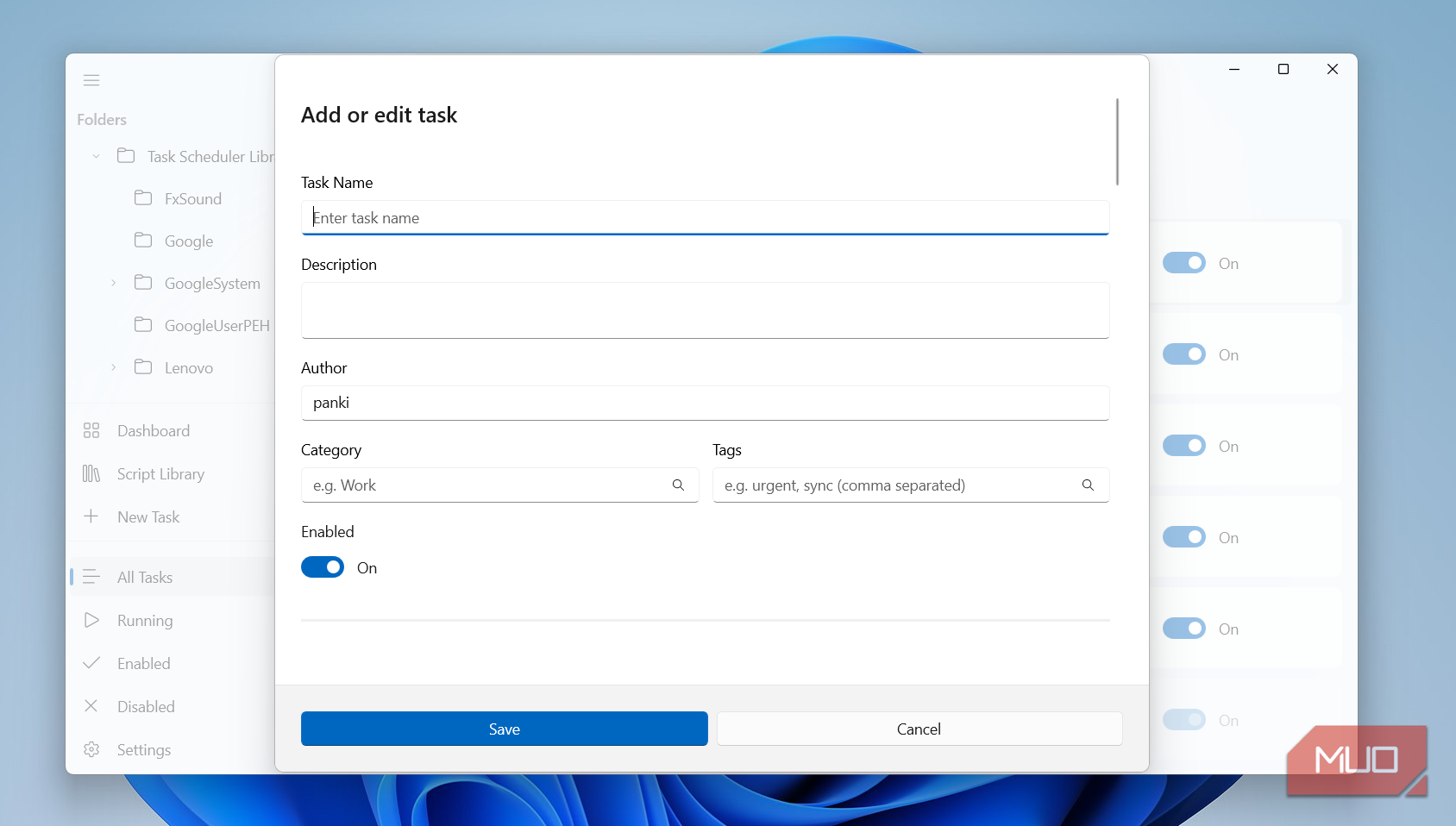Select the FxSound folder label
The image size is (1456, 826).
[x=193, y=198]
